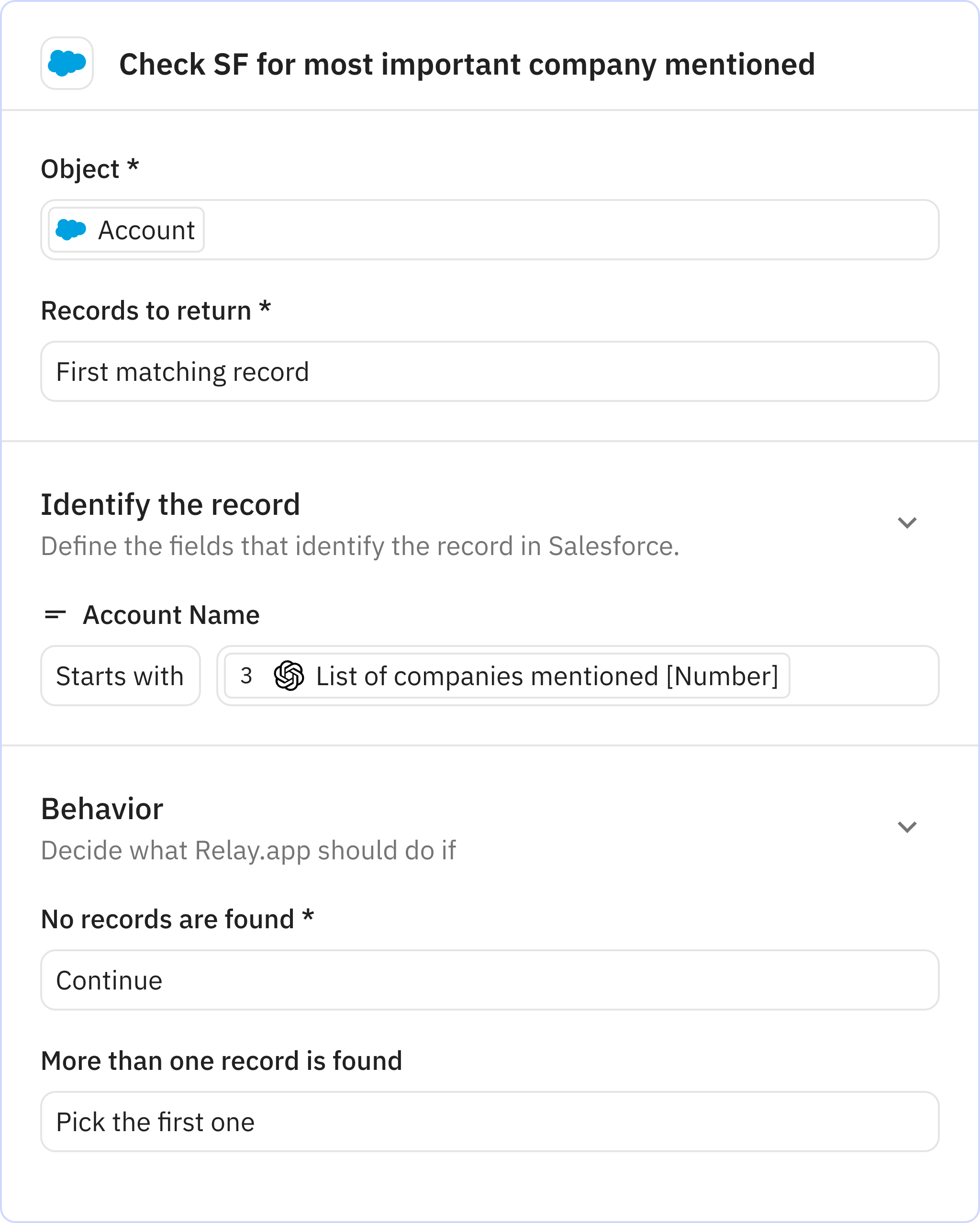Collapse the Behavior section chevron

point(907,827)
